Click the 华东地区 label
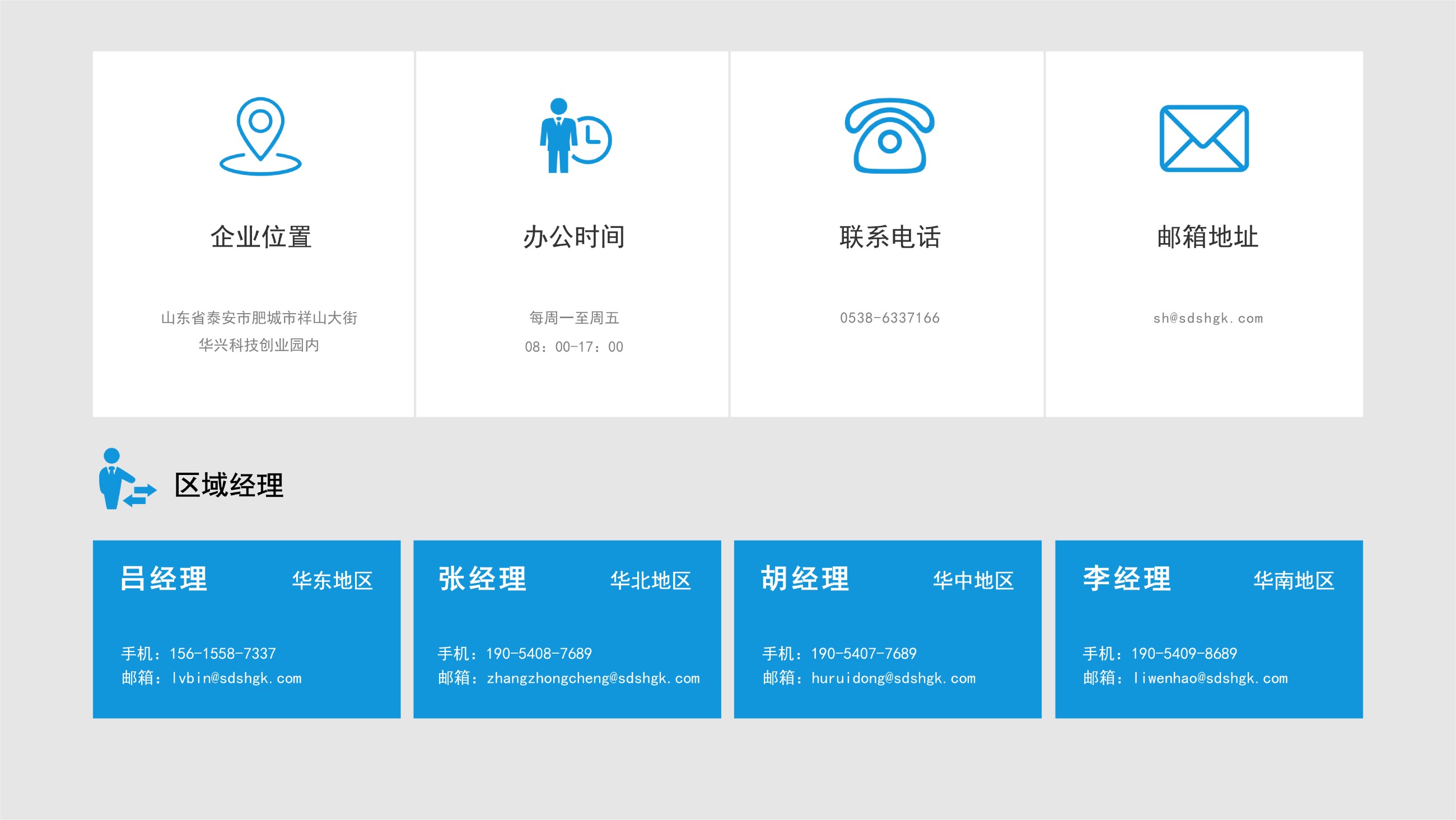The width and height of the screenshot is (1456, 820). tap(332, 581)
